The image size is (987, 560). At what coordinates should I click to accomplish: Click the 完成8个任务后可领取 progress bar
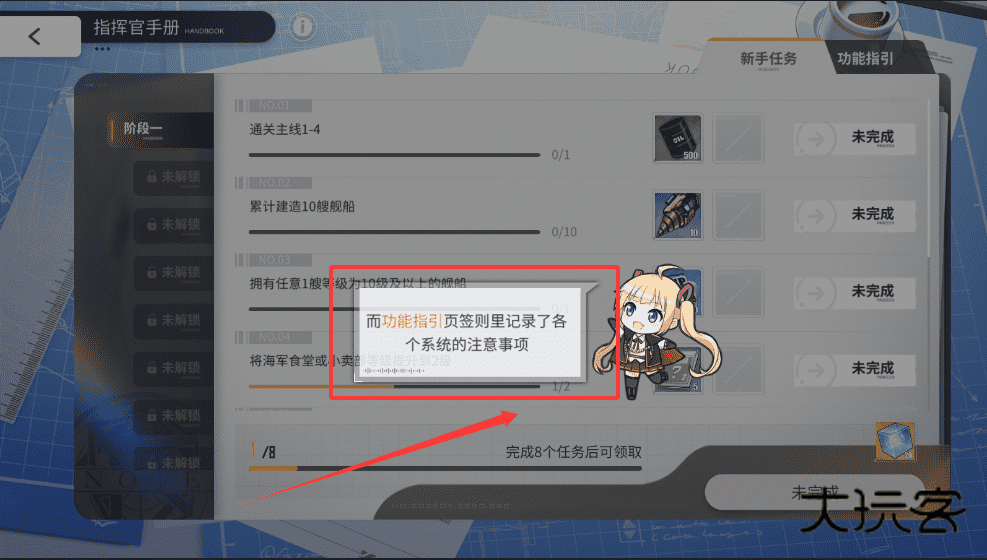point(445,468)
